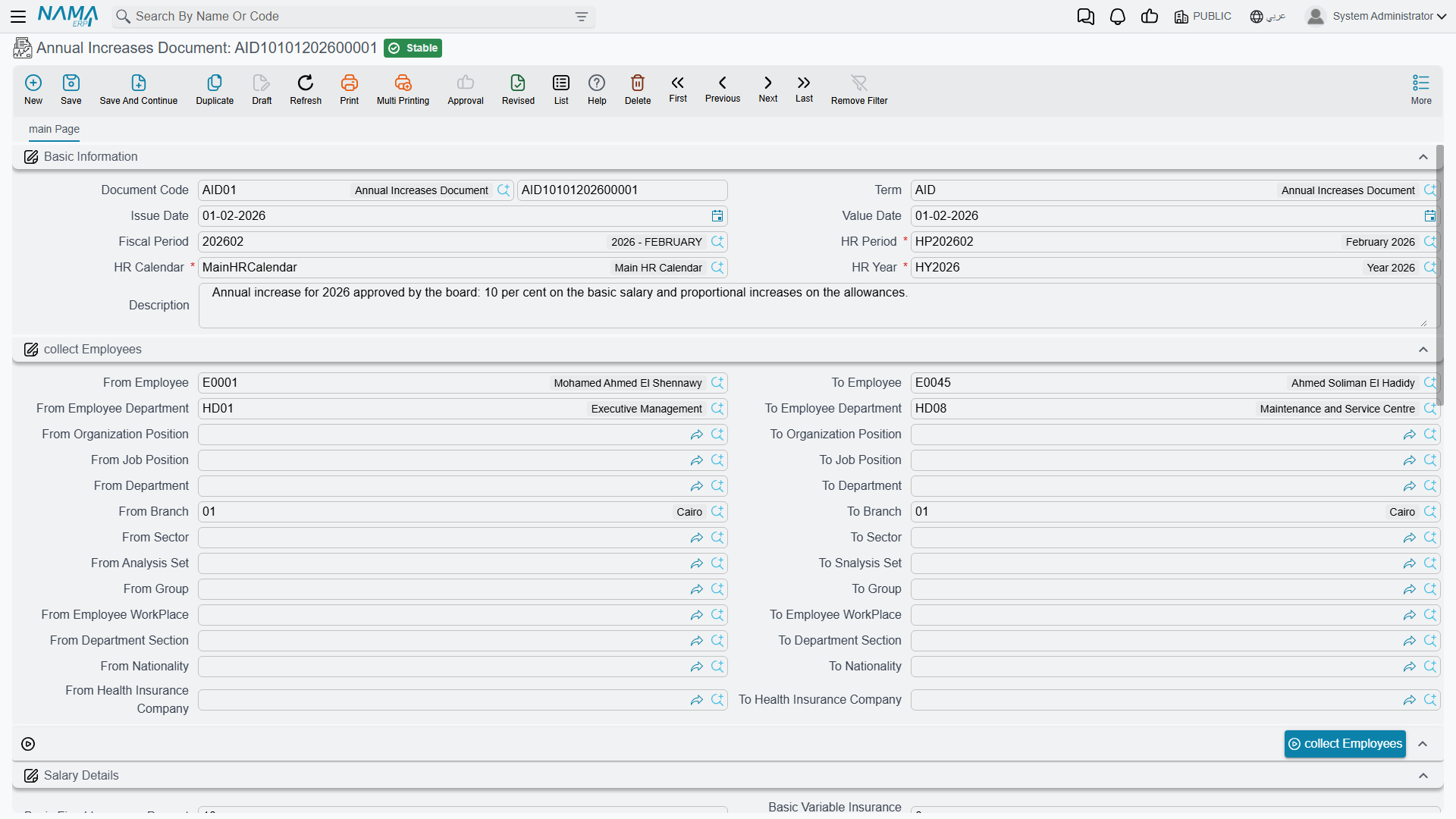Go to the First record
This screenshot has width=1456, height=819.
(x=678, y=89)
